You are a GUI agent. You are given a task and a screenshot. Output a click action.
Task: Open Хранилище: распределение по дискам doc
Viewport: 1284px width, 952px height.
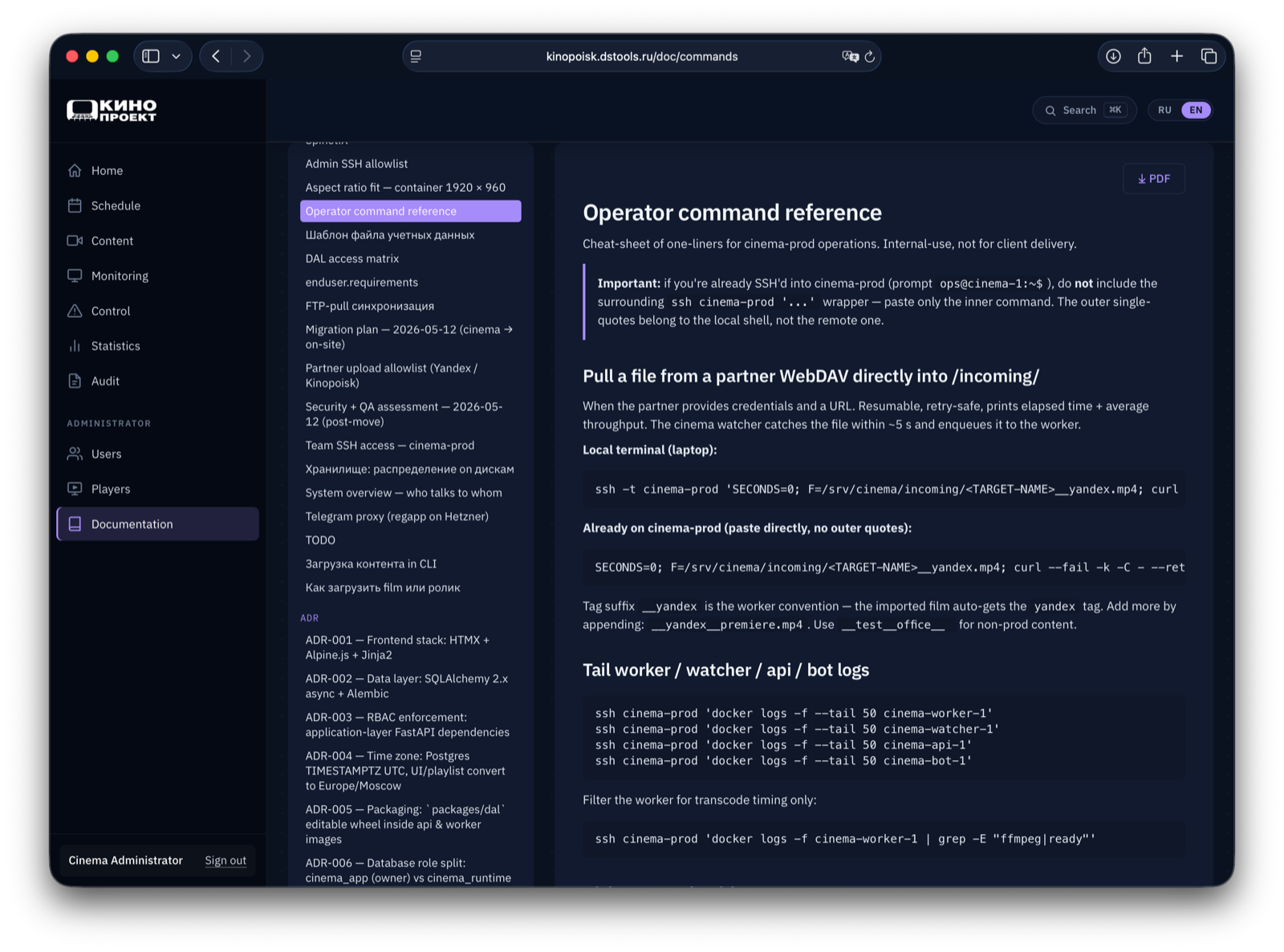point(410,469)
